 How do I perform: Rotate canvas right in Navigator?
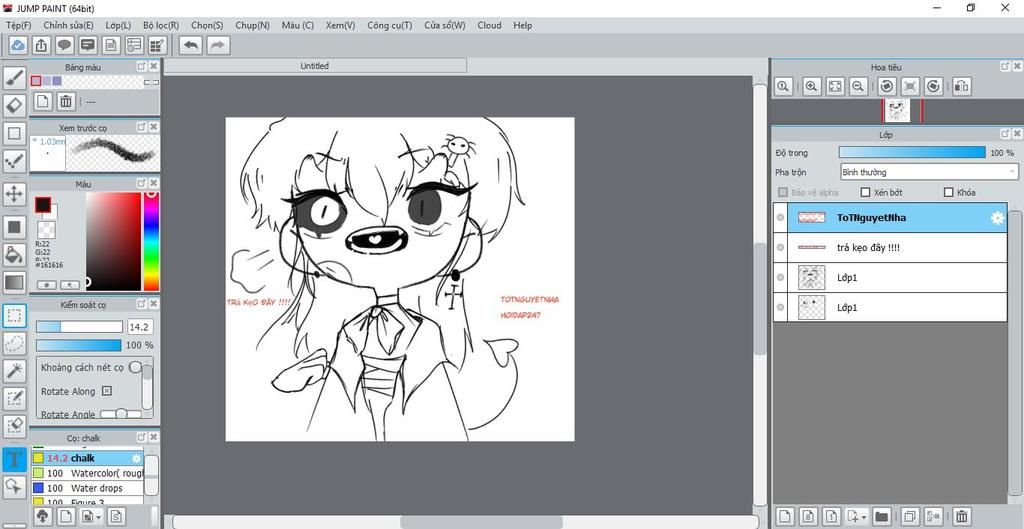(x=934, y=86)
